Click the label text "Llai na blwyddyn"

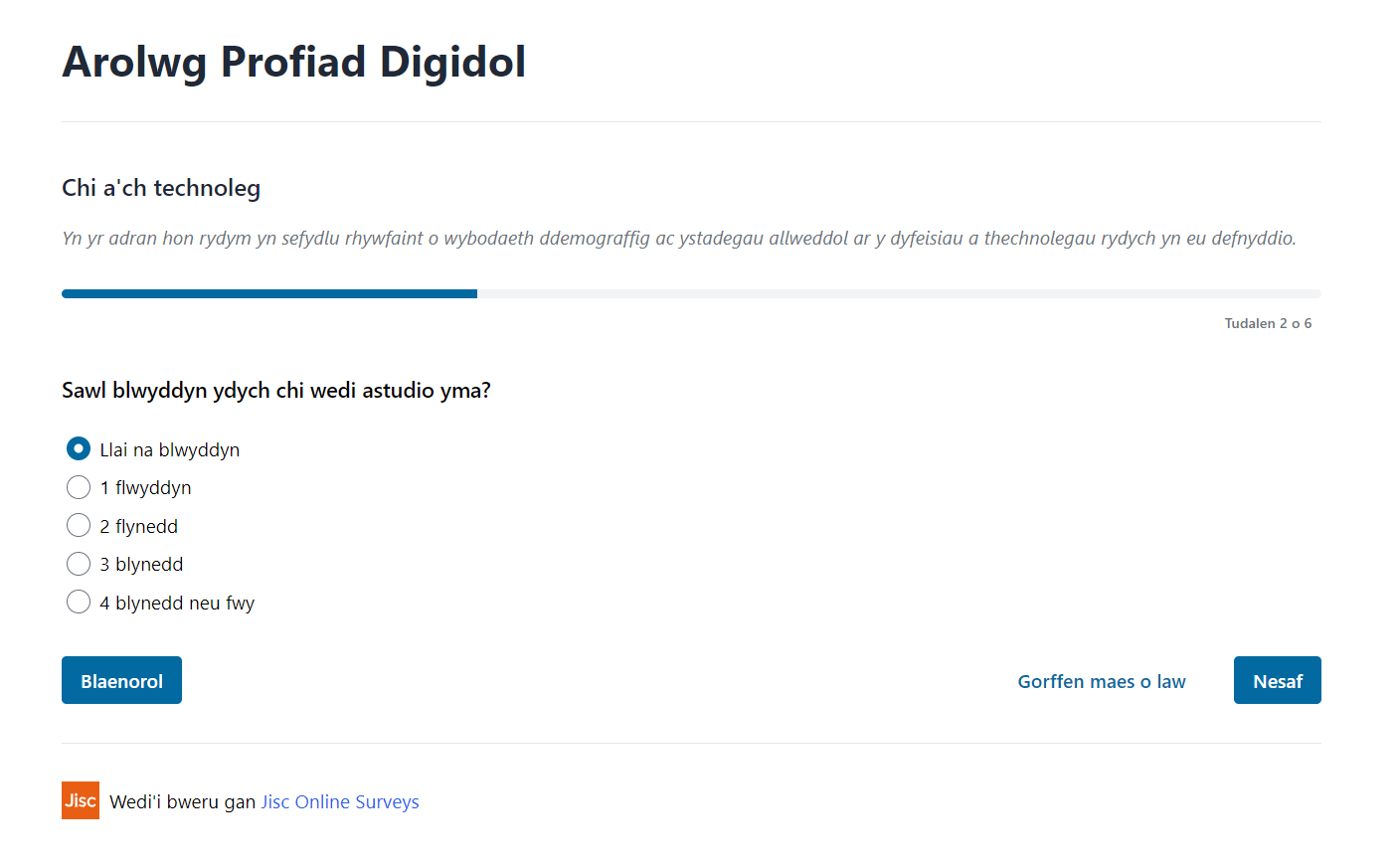[x=170, y=449]
